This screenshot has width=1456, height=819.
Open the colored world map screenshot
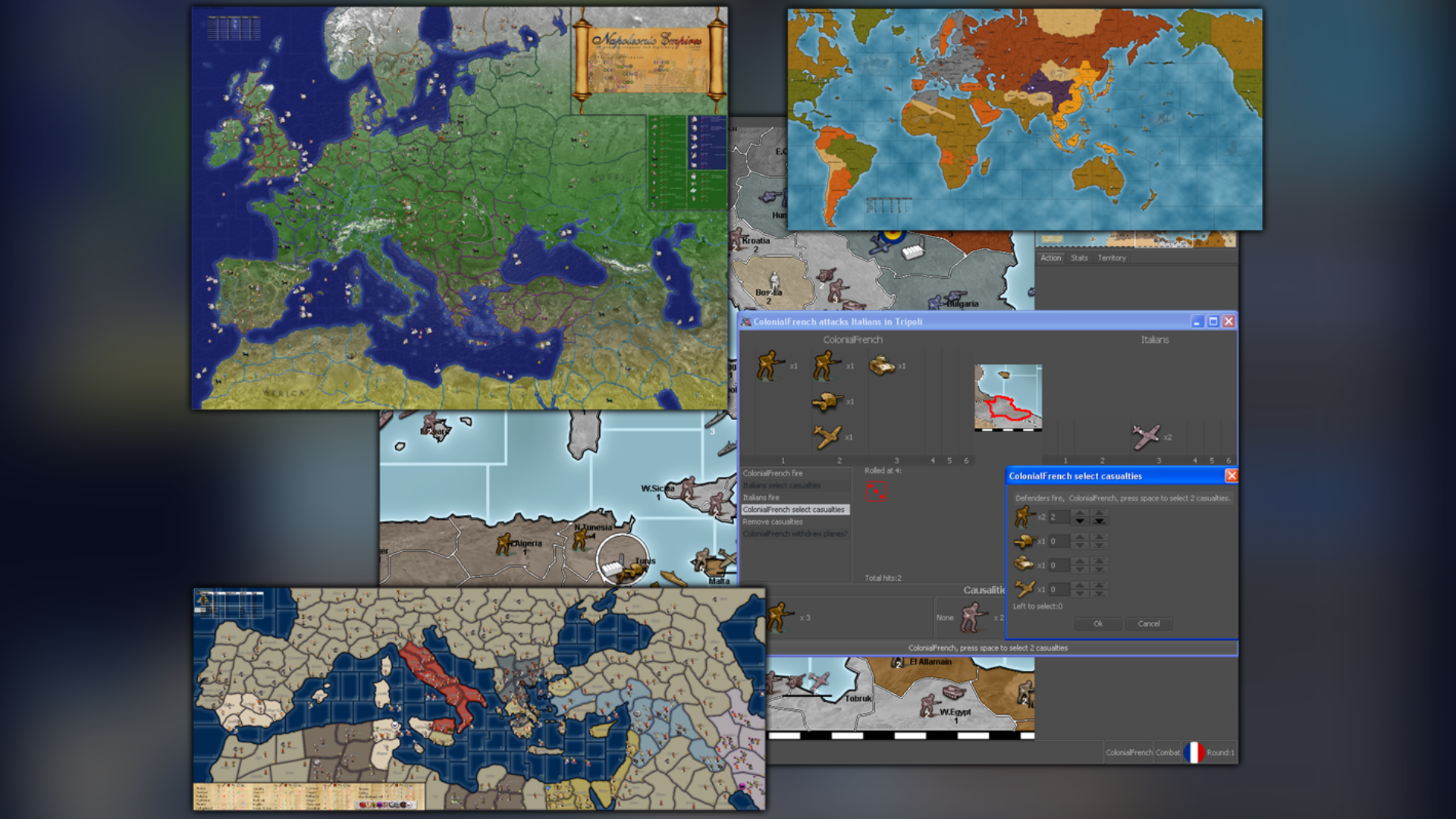[1025, 119]
